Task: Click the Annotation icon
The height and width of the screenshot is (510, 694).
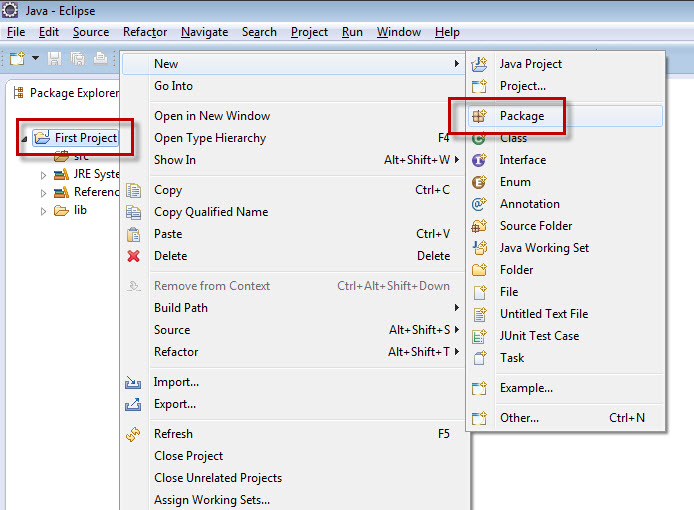Action: tap(479, 204)
